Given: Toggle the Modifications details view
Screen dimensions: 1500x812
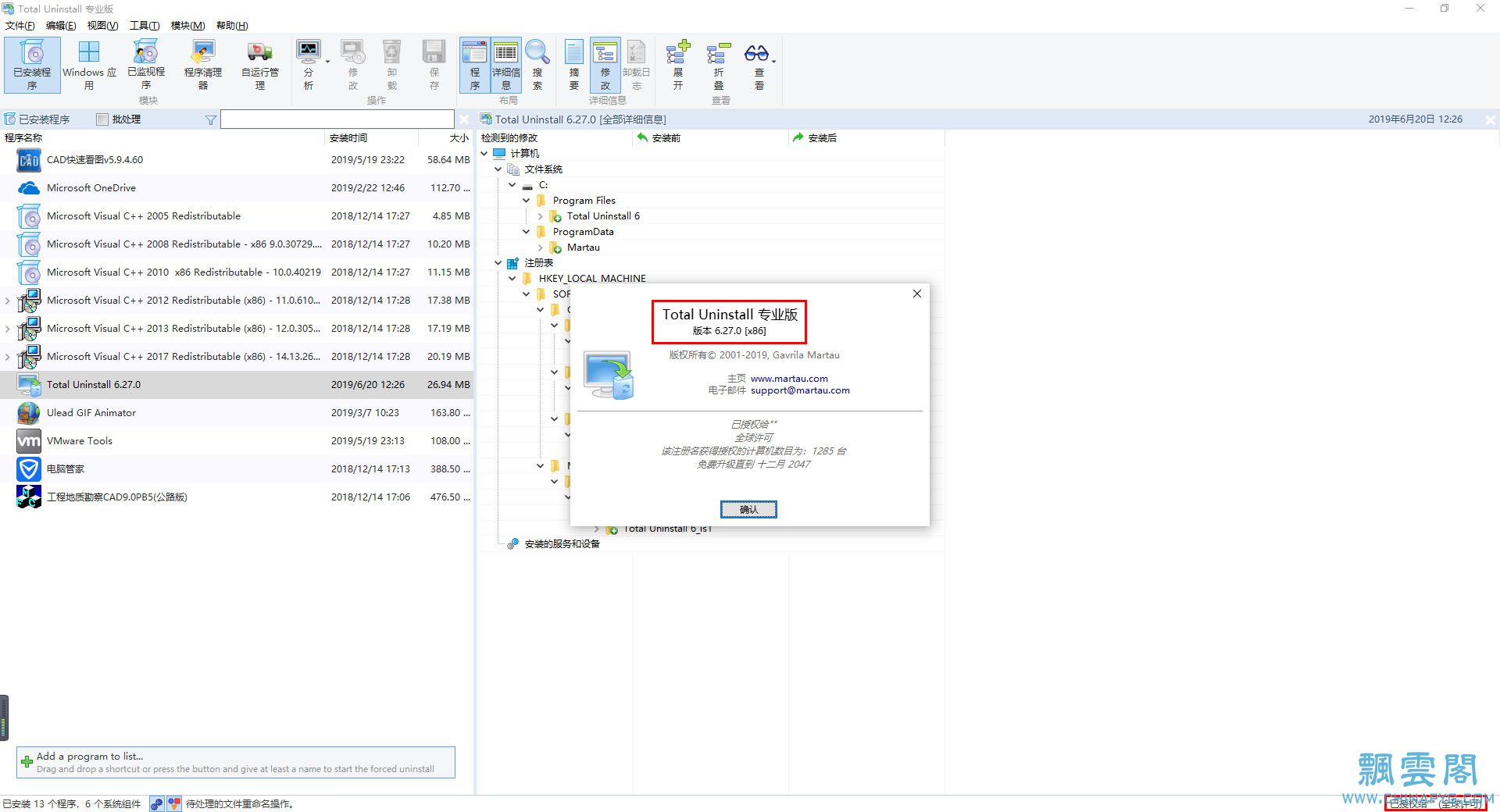Looking at the screenshot, I should 605,66.
